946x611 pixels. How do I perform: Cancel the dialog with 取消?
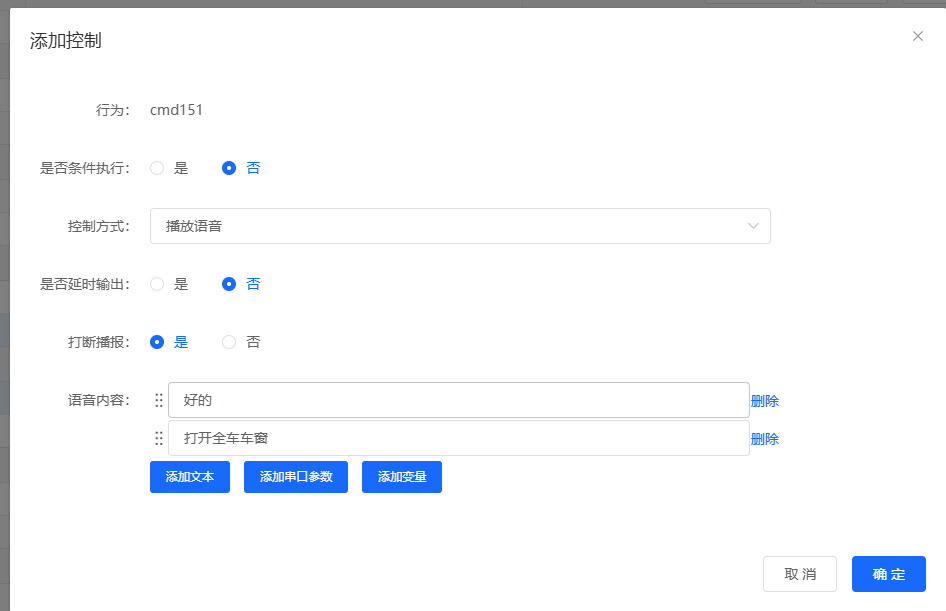(800, 574)
